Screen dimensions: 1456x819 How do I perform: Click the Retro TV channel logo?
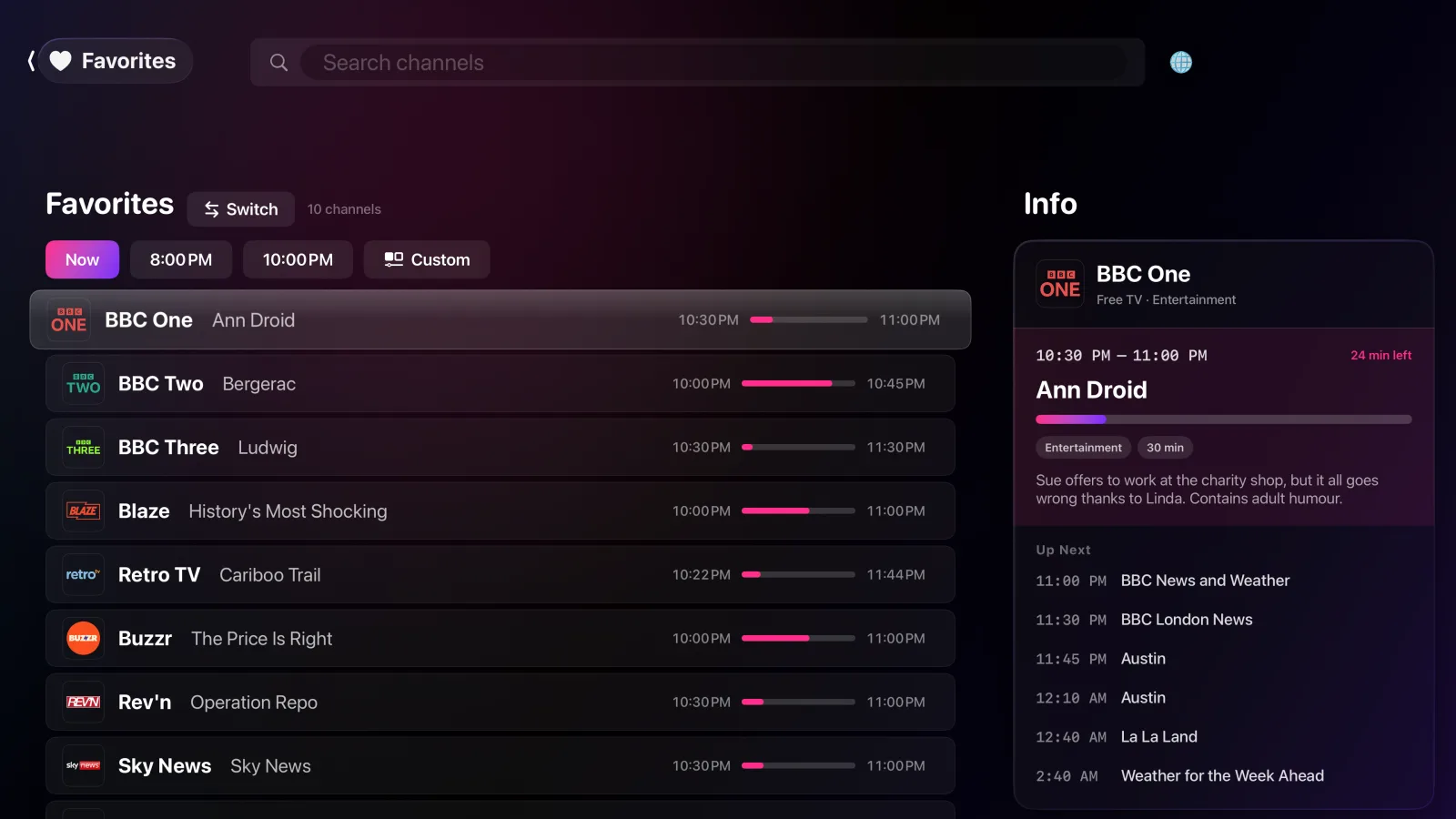point(84,575)
